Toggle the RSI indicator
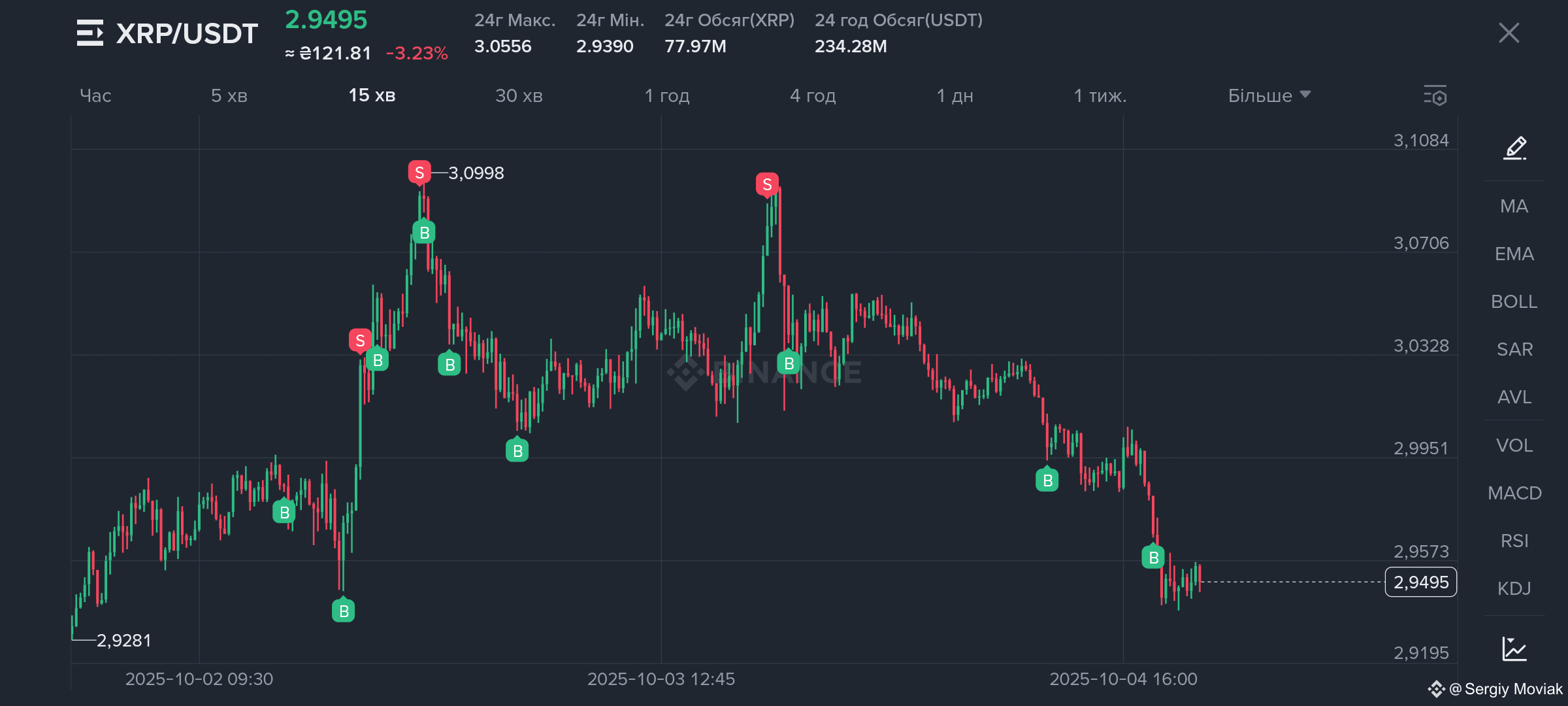The width and height of the screenshot is (1568, 706). click(1514, 541)
